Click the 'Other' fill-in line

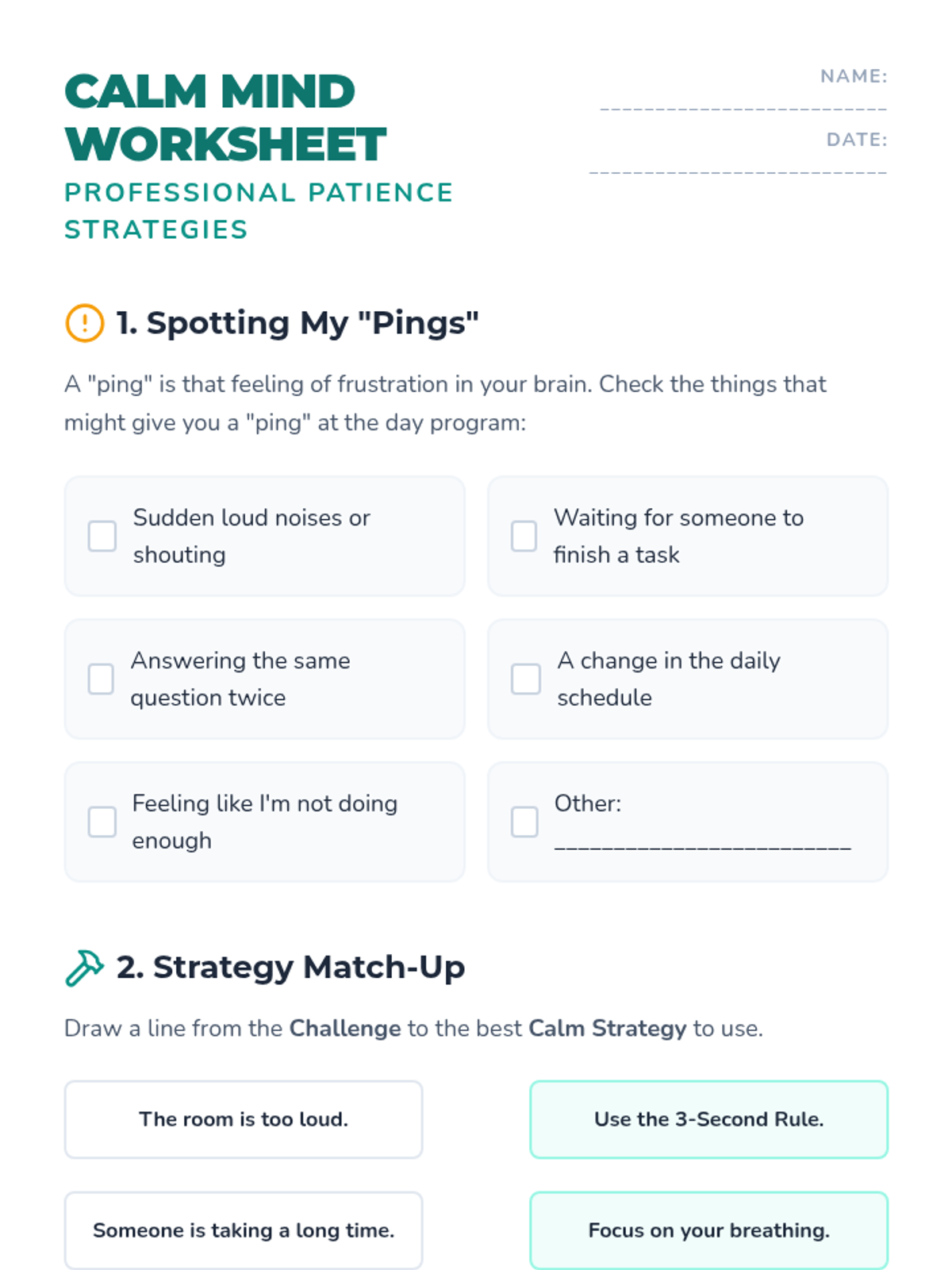pyautogui.click(x=703, y=847)
